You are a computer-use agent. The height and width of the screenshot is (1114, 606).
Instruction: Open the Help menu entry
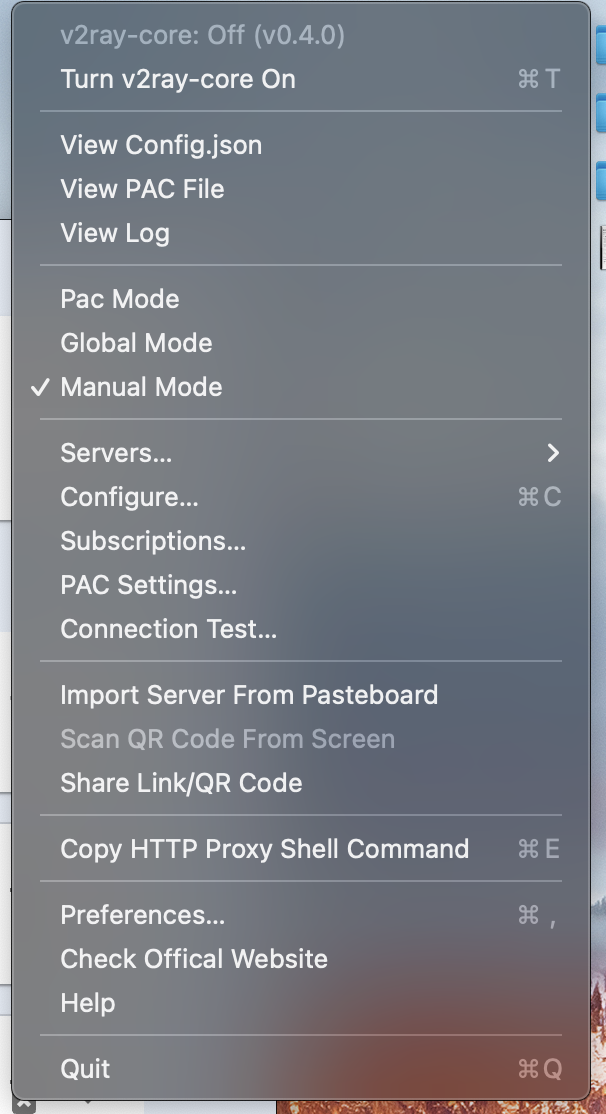[88, 1003]
